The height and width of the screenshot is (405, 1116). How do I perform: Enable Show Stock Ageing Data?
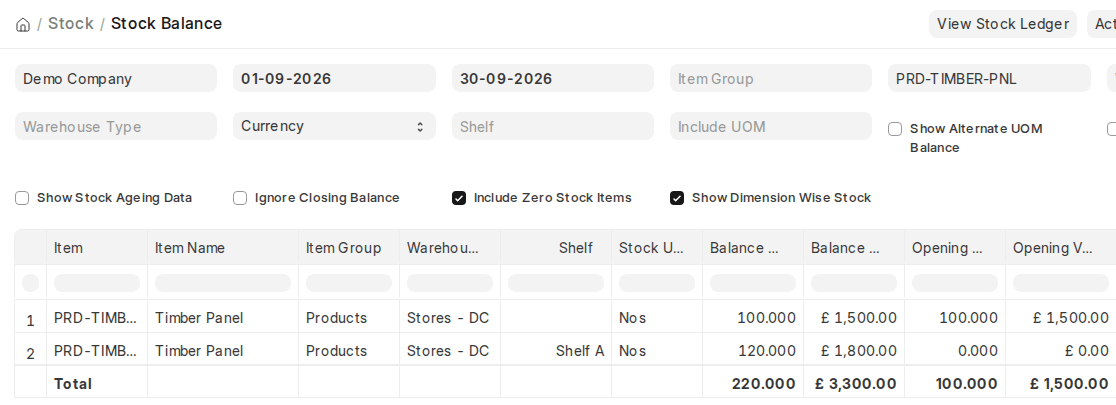tap(22, 198)
